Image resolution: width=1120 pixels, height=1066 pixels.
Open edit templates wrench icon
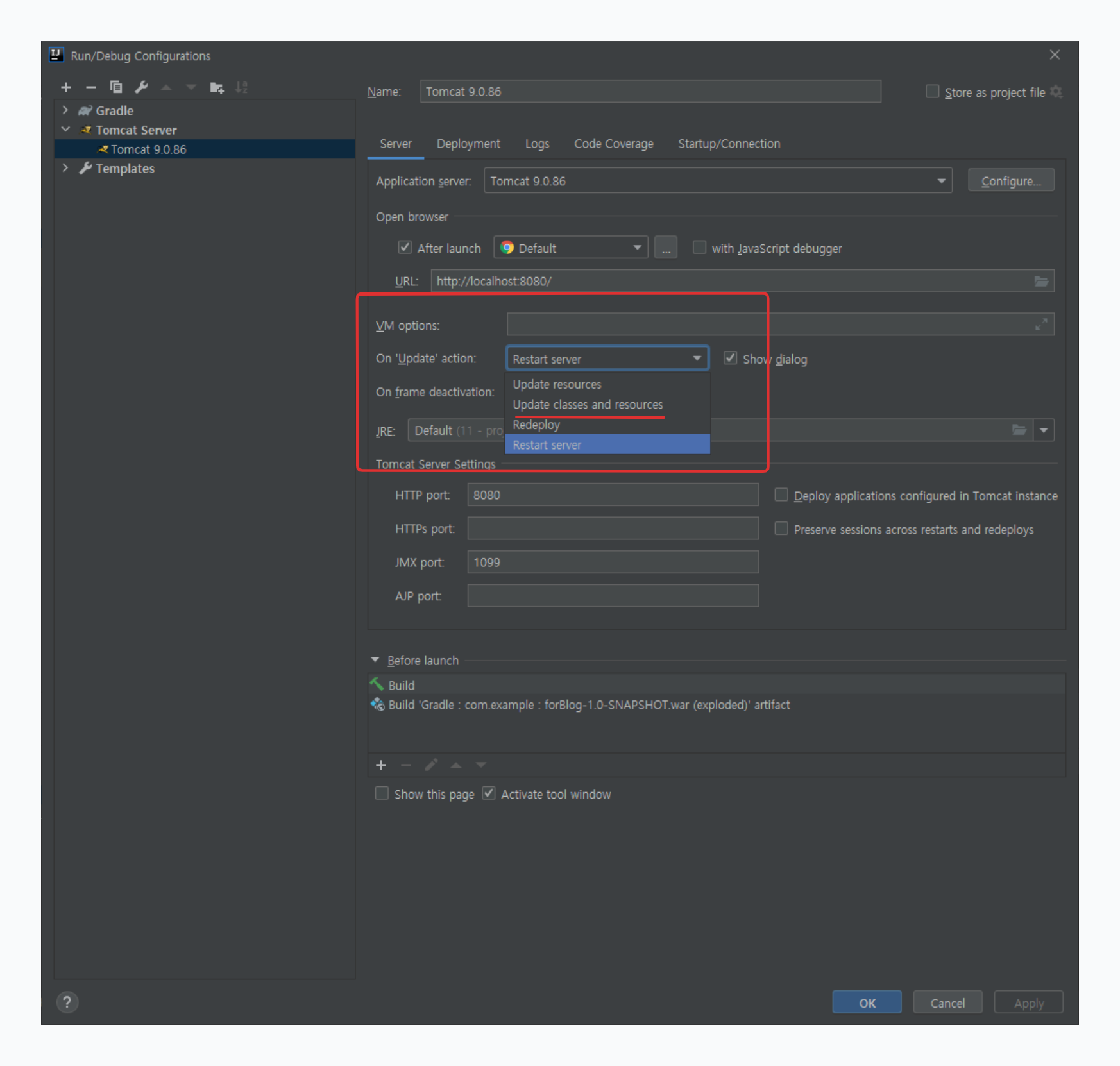[141, 87]
